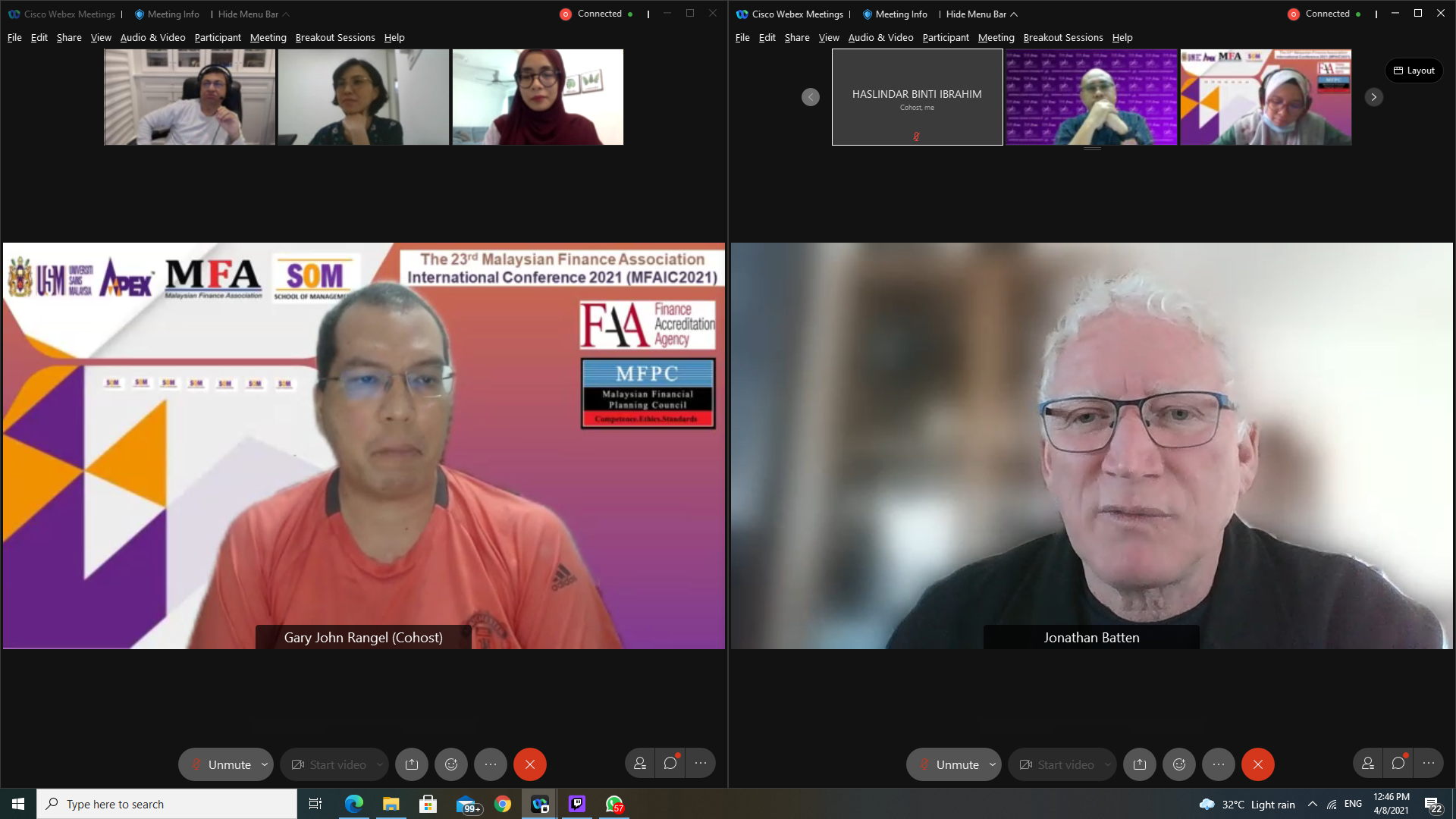Open participants panel in right window
The image size is (1456, 819).
1368,764
